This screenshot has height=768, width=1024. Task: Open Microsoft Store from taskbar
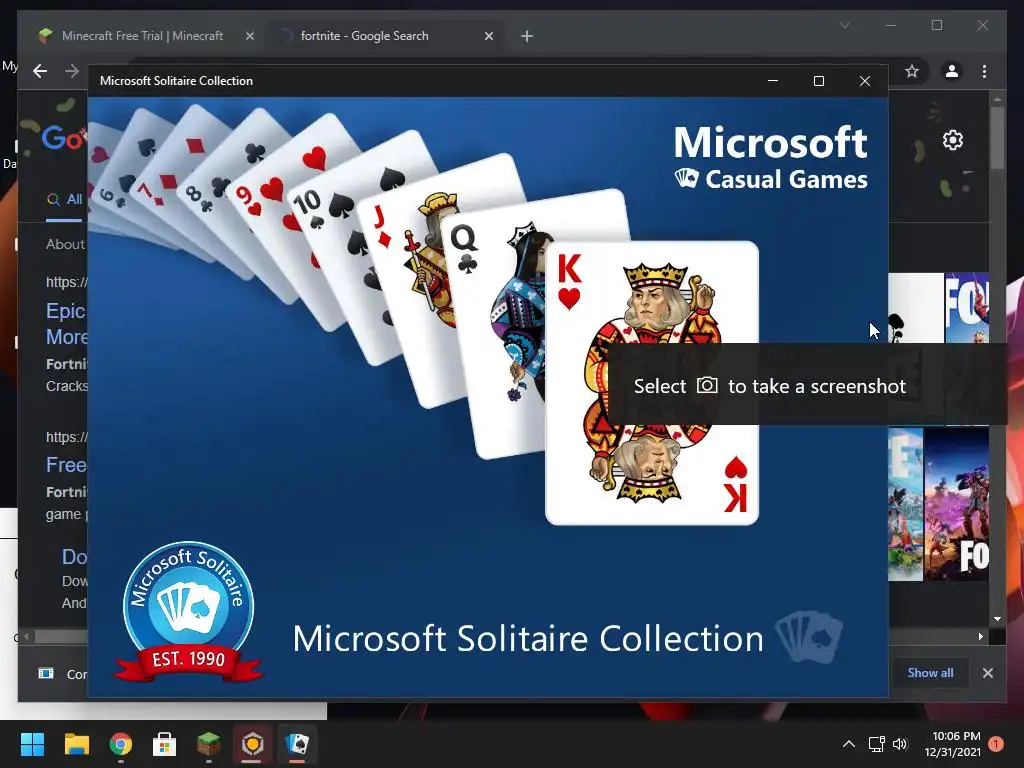coord(165,744)
